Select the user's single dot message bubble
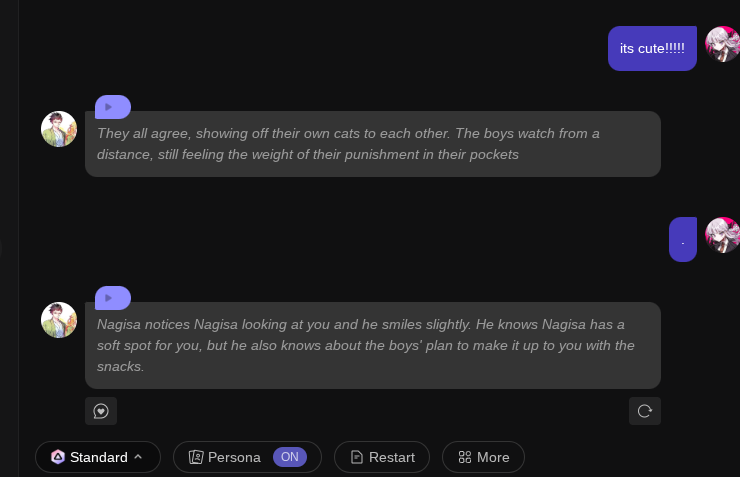Image resolution: width=740 pixels, height=477 pixels. pos(683,239)
